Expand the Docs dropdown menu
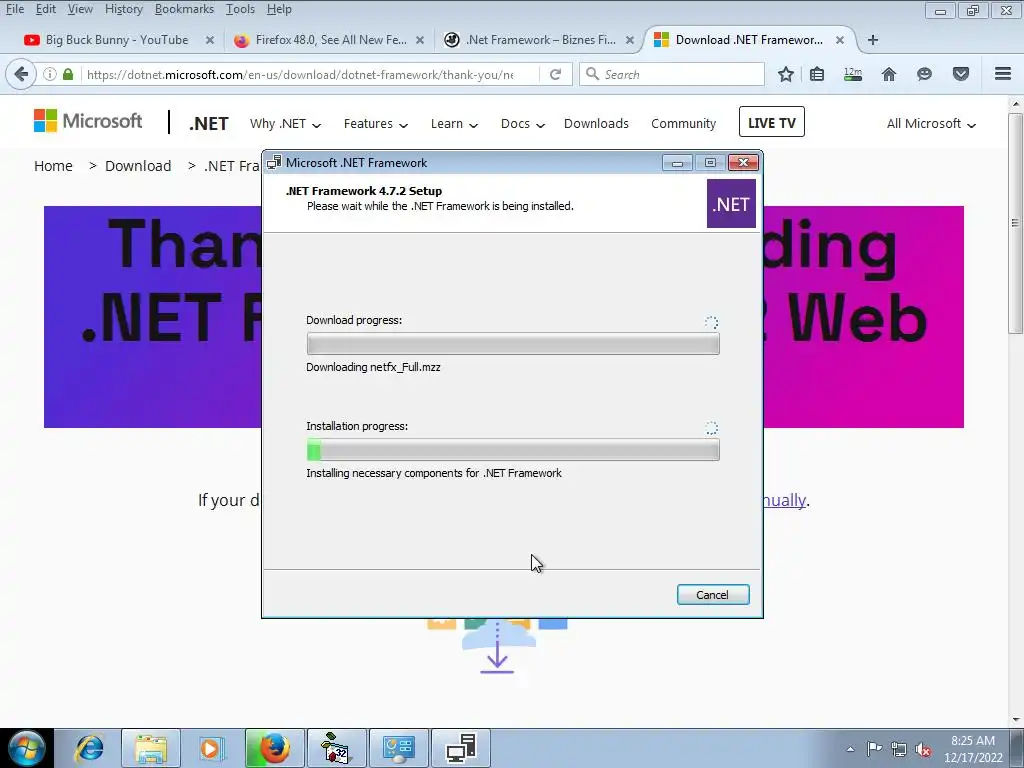 click(522, 123)
